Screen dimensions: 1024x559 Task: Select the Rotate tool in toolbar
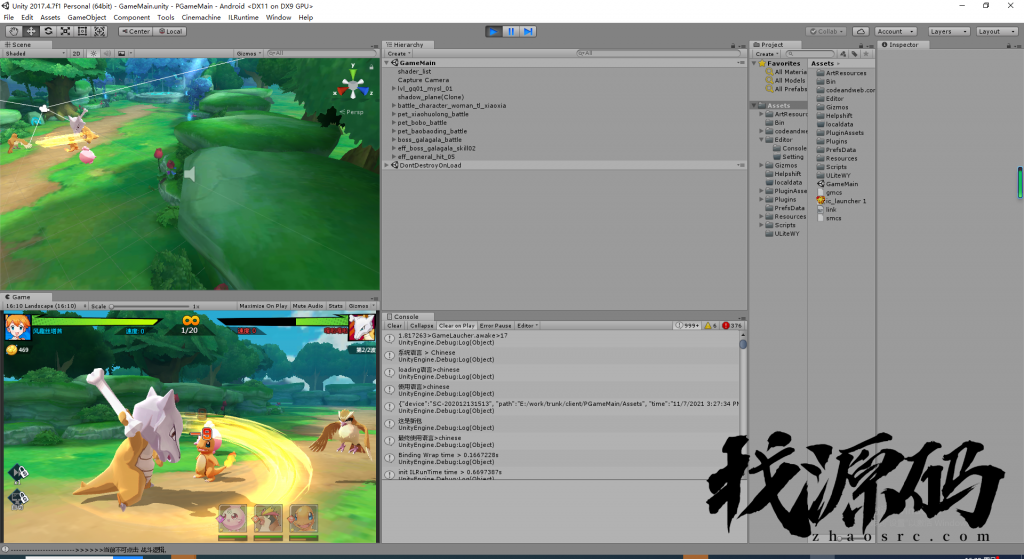point(48,31)
